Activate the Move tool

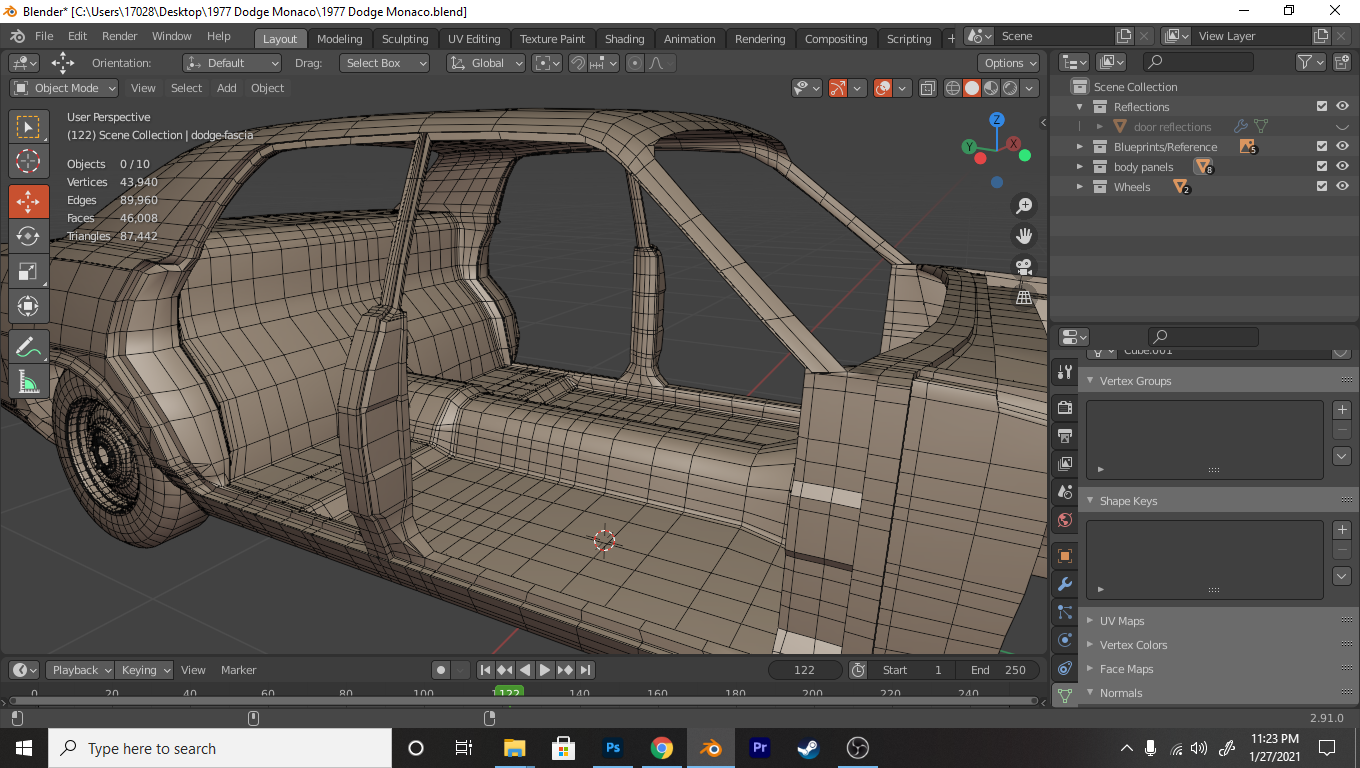pyautogui.click(x=28, y=201)
